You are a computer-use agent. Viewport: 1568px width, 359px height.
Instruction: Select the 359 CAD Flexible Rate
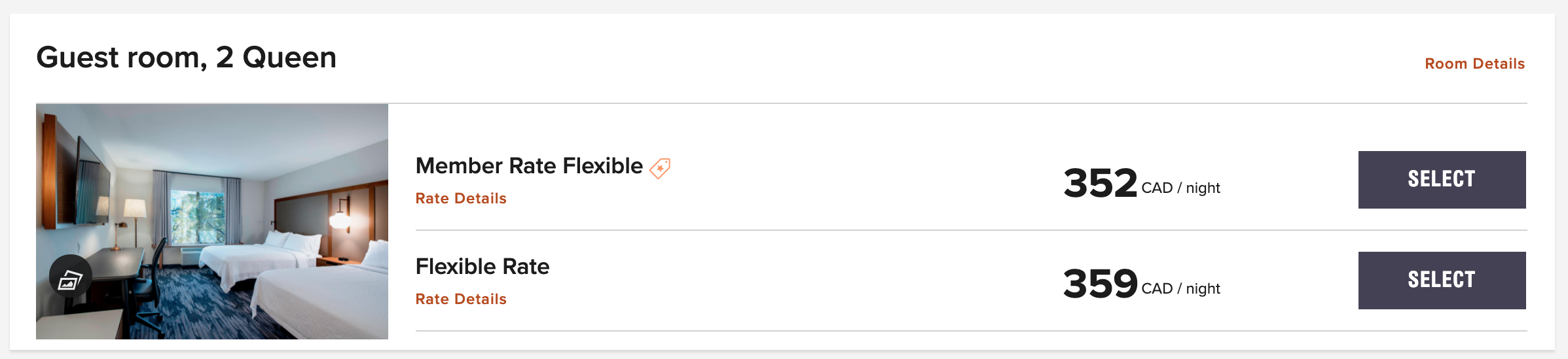click(x=1442, y=281)
